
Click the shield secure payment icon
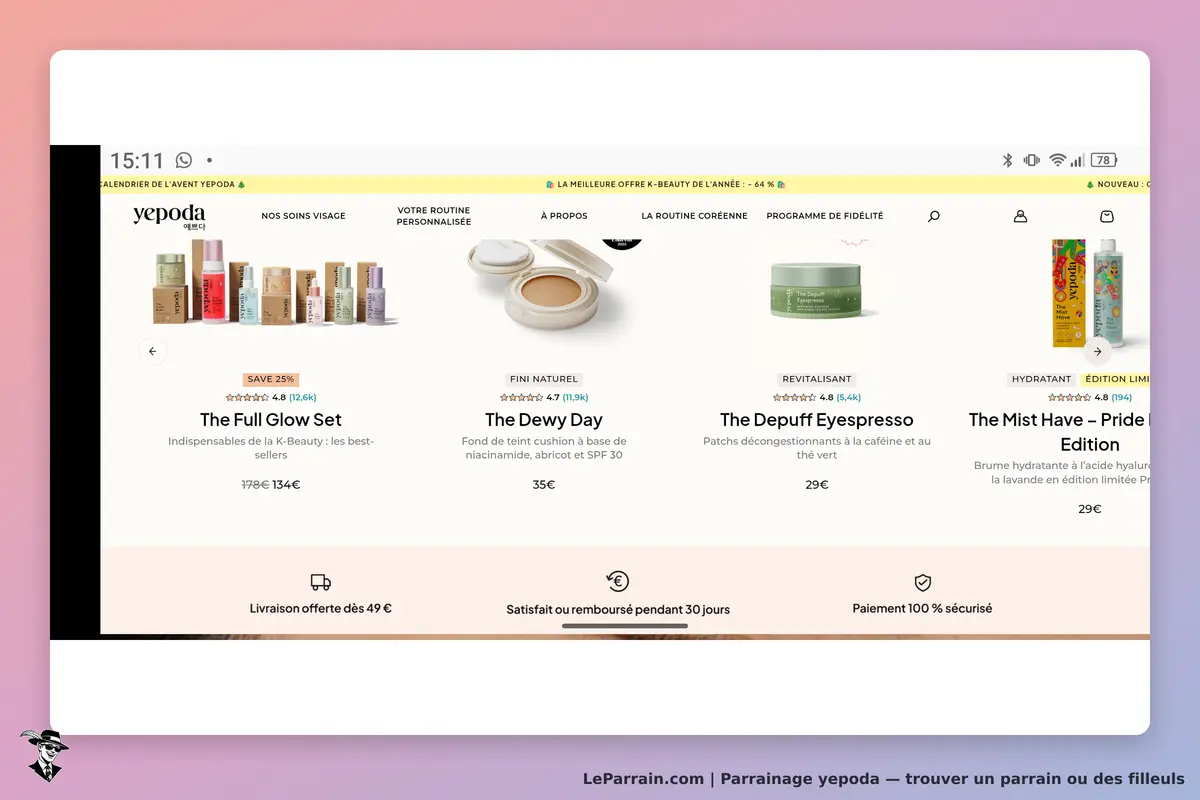coord(923,582)
